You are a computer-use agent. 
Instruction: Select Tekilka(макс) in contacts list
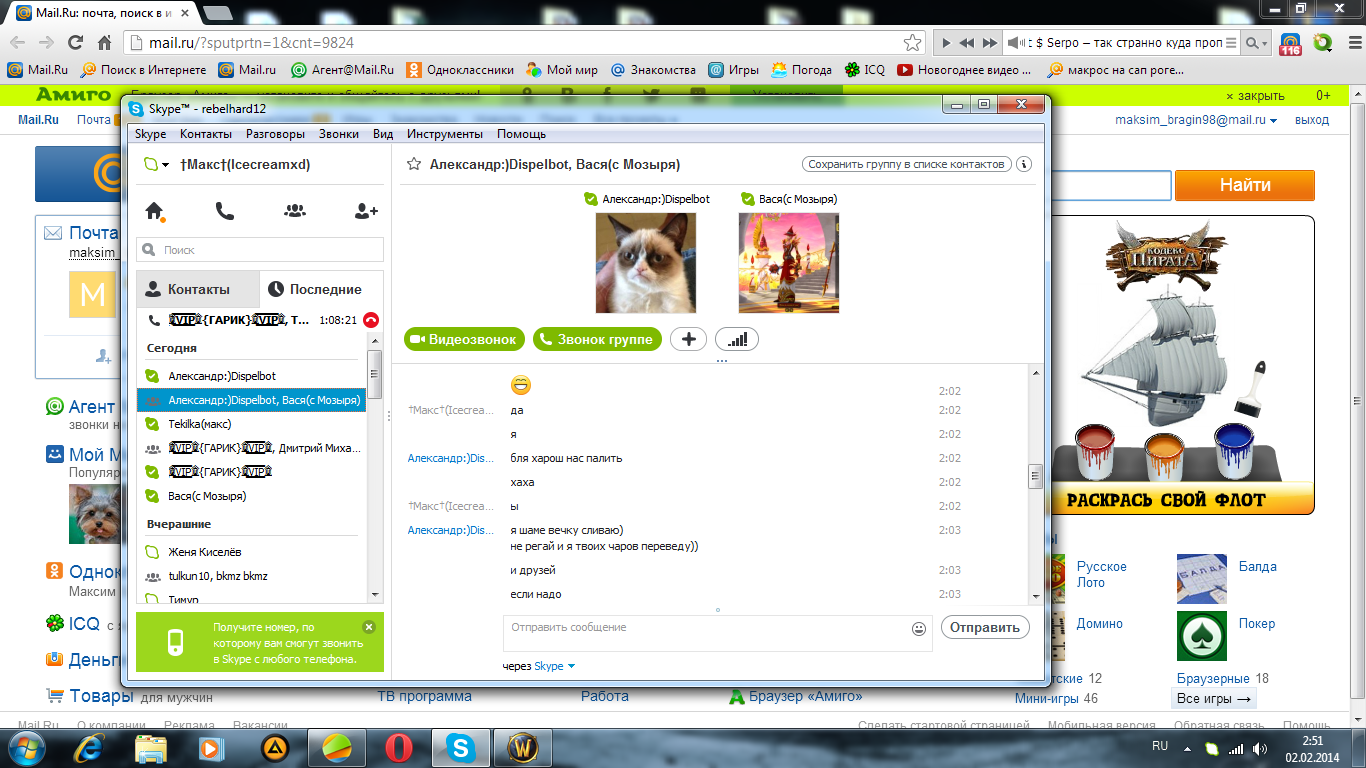pyautogui.click(x=252, y=424)
